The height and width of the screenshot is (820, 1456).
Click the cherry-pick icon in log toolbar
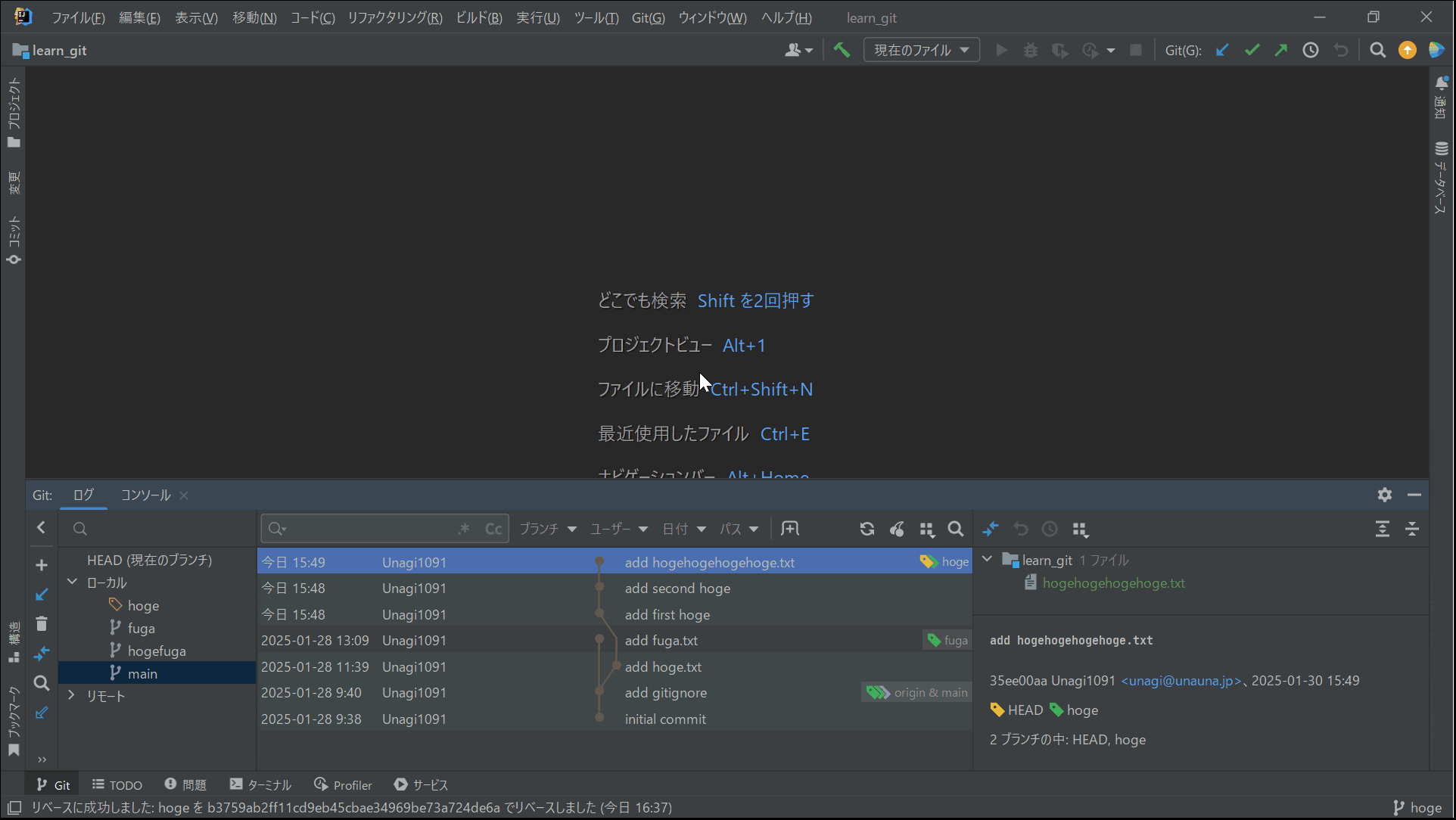click(897, 529)
